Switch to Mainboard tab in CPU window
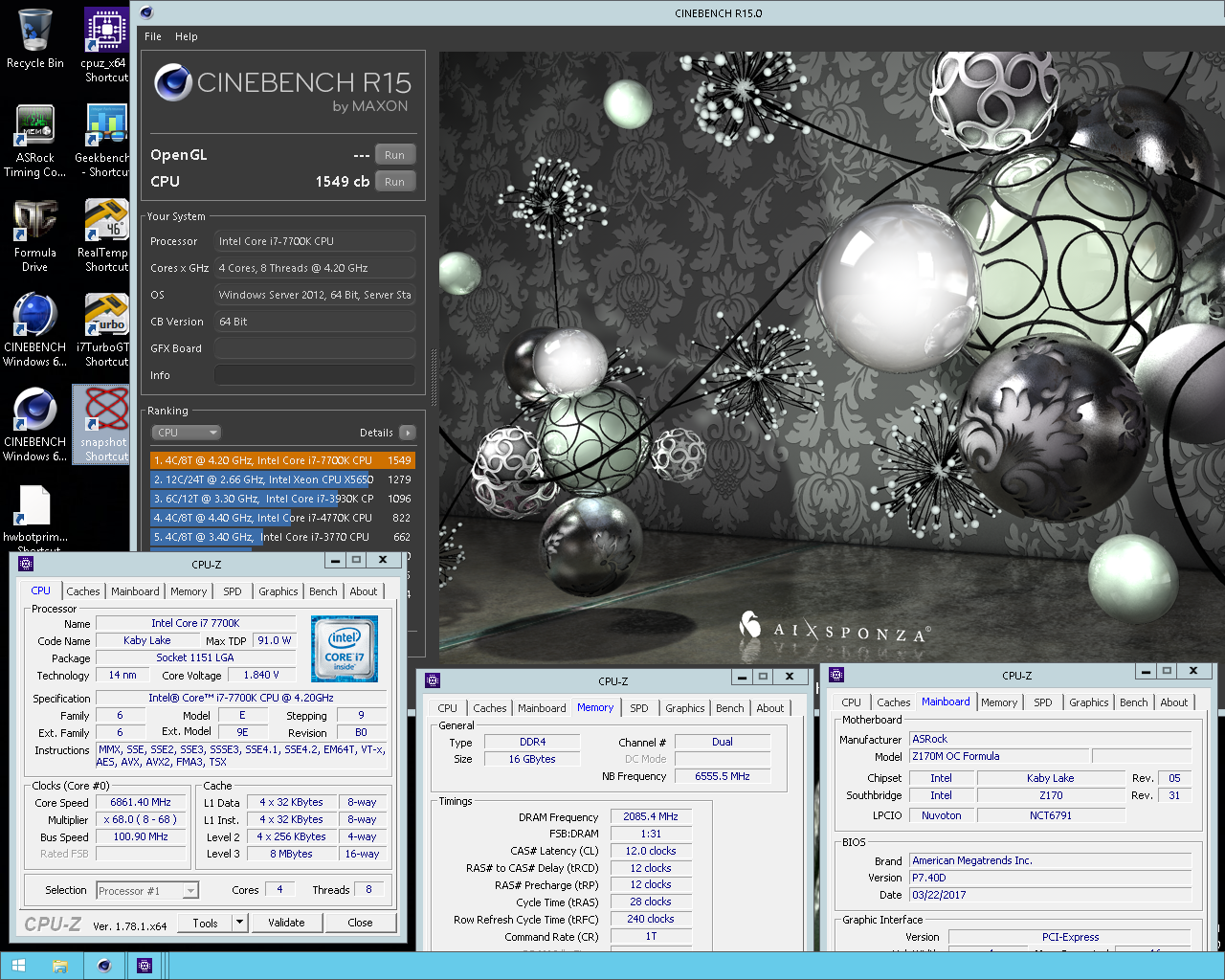 [x=135, y=591]
